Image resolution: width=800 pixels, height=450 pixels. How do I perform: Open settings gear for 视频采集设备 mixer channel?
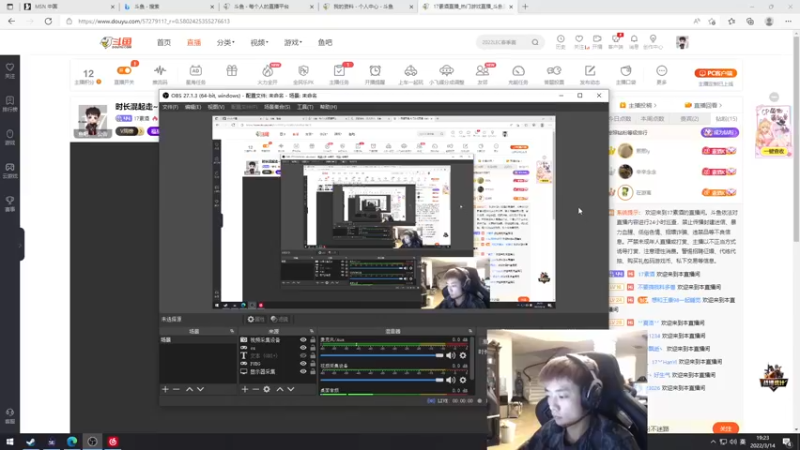coord(463,380)
